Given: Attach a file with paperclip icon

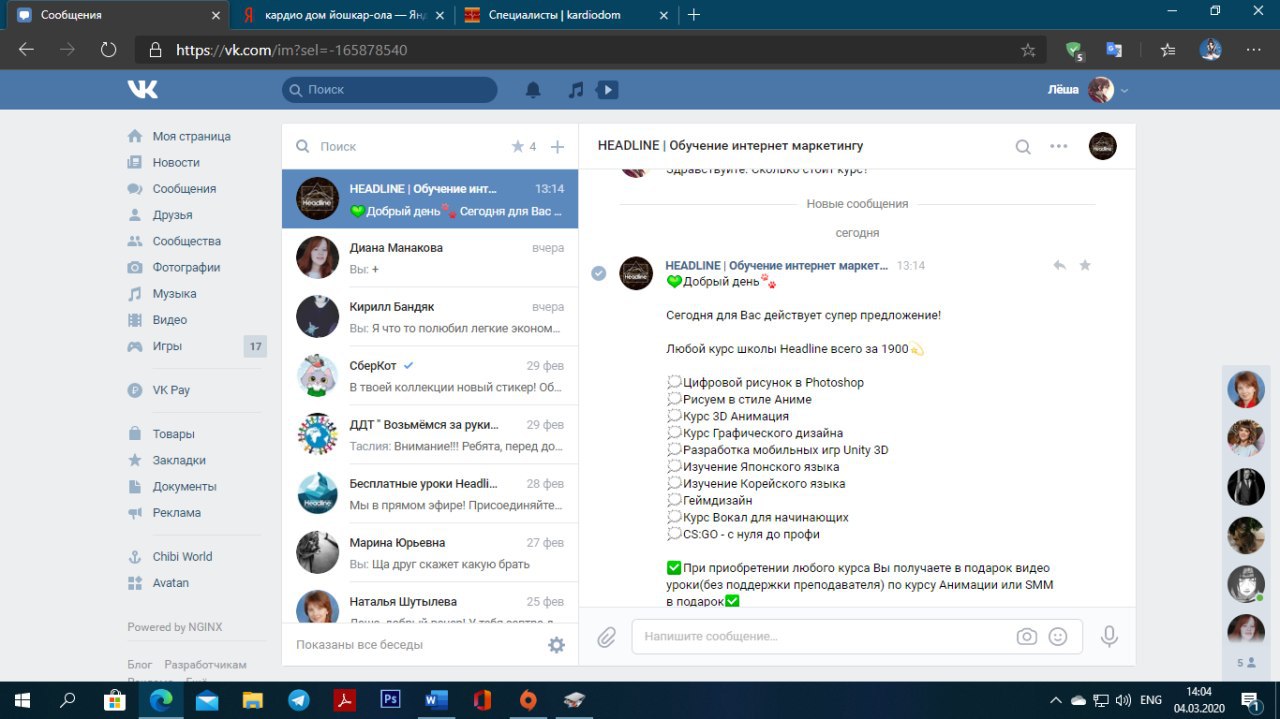Looking at the screenshot, I should (x=606, y=637).
